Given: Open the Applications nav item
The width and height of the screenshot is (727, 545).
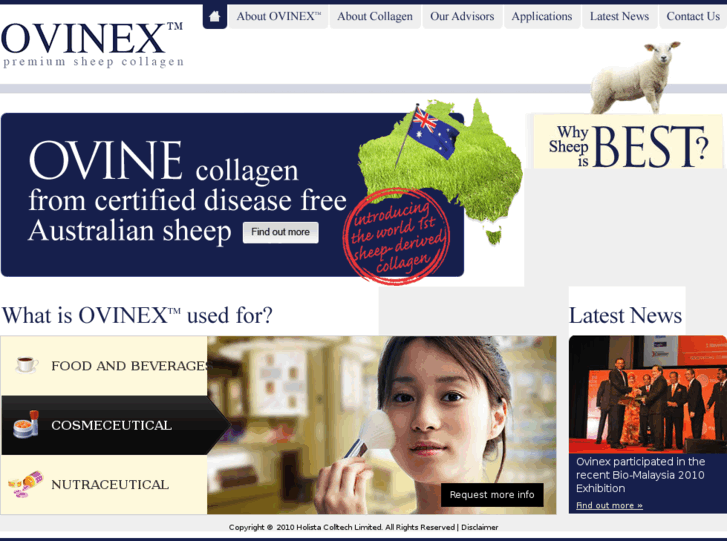Looking at the screenshot, I should (x=542, y=17).
